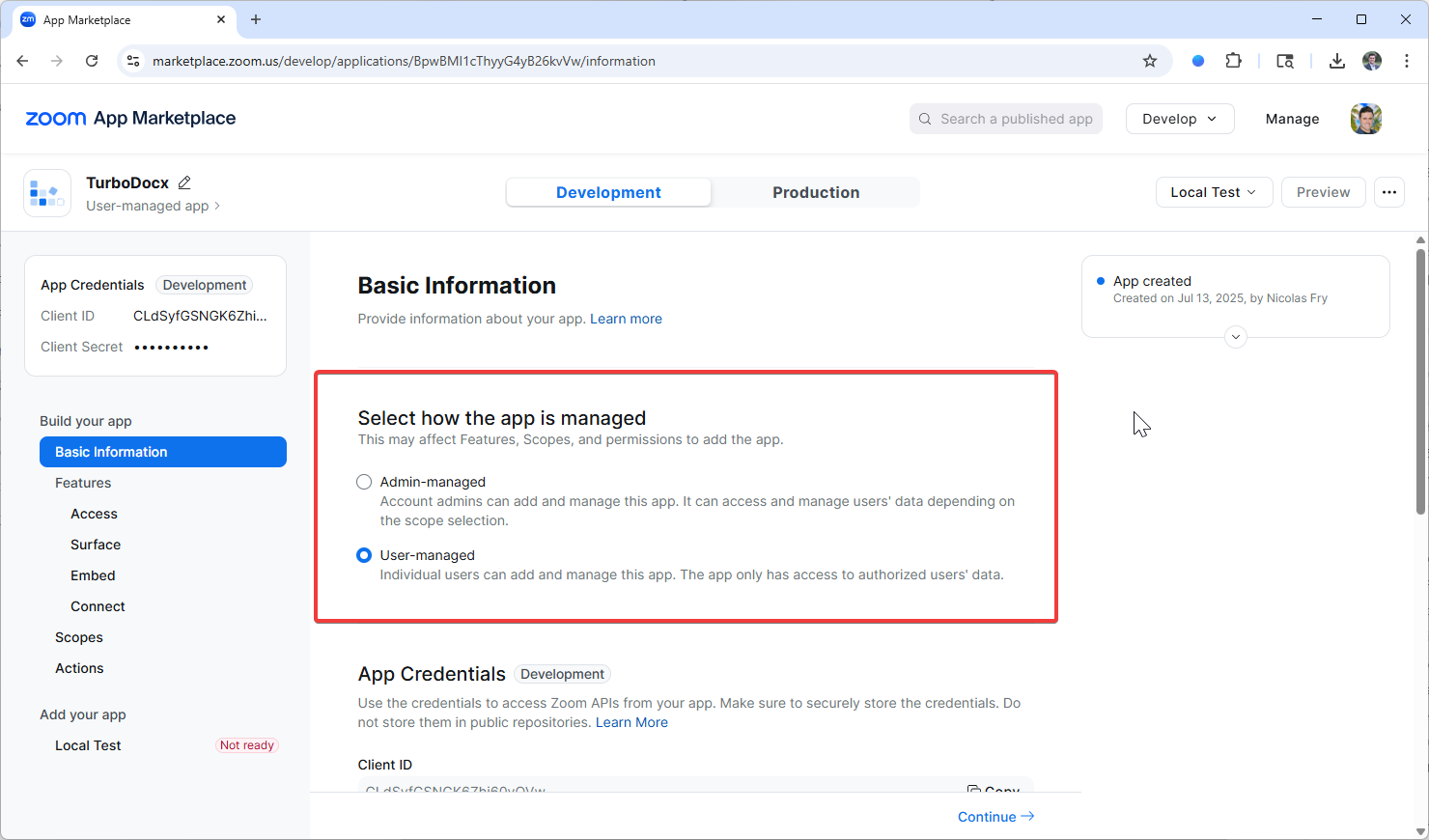
Task: Click the Manage link
Action: (1292, 119)
